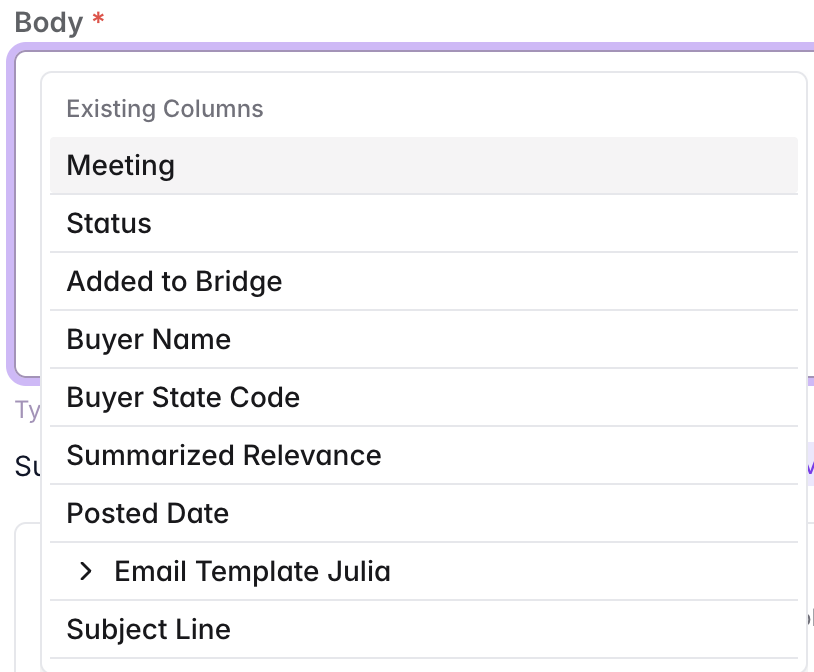This screenshot has width=814, height=672.
Task: Choose Status from Existing Columns
Action: (109, 223)
